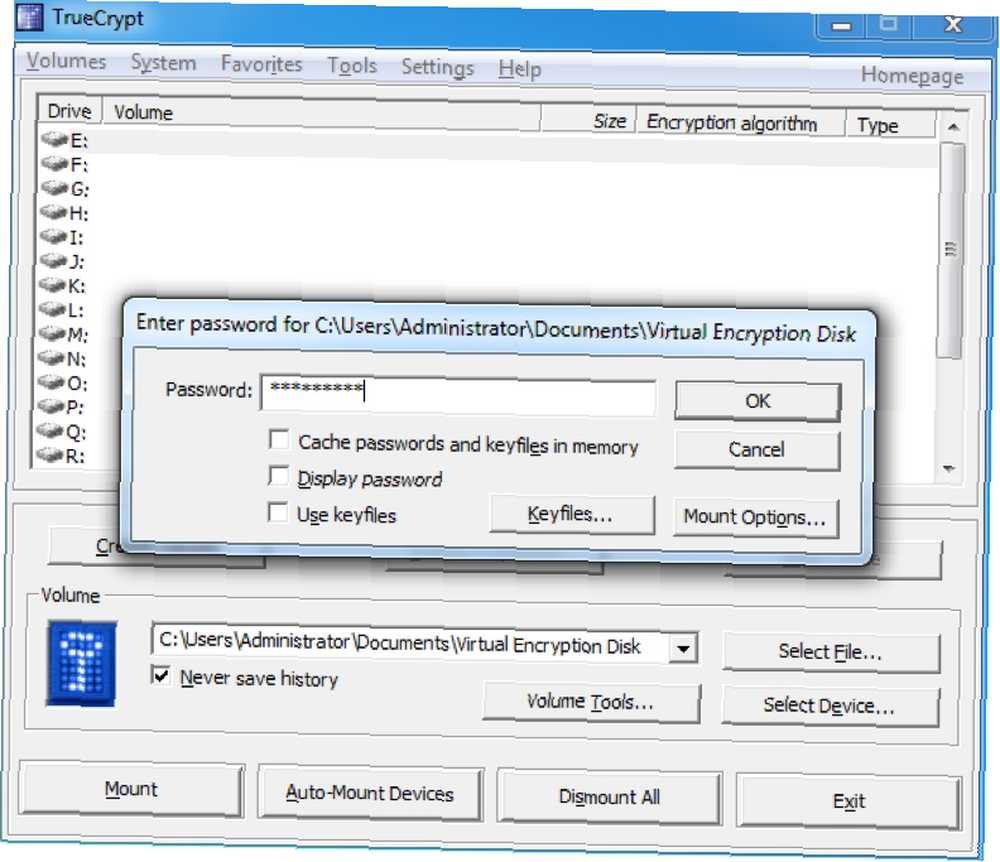Select the J: drive icon
1000x862 pixels.
[54, 261]
